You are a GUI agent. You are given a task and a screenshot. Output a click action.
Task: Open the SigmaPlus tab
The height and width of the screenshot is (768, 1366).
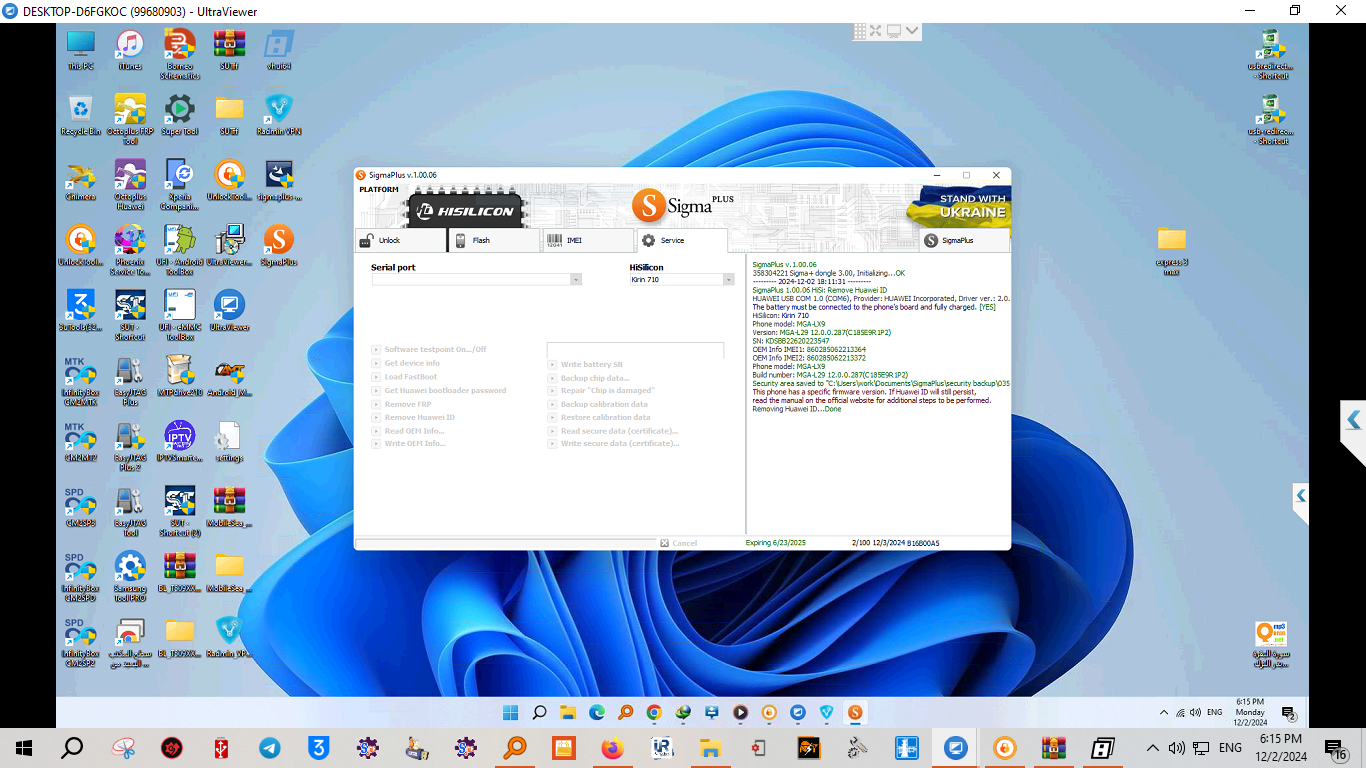point(964,240)
